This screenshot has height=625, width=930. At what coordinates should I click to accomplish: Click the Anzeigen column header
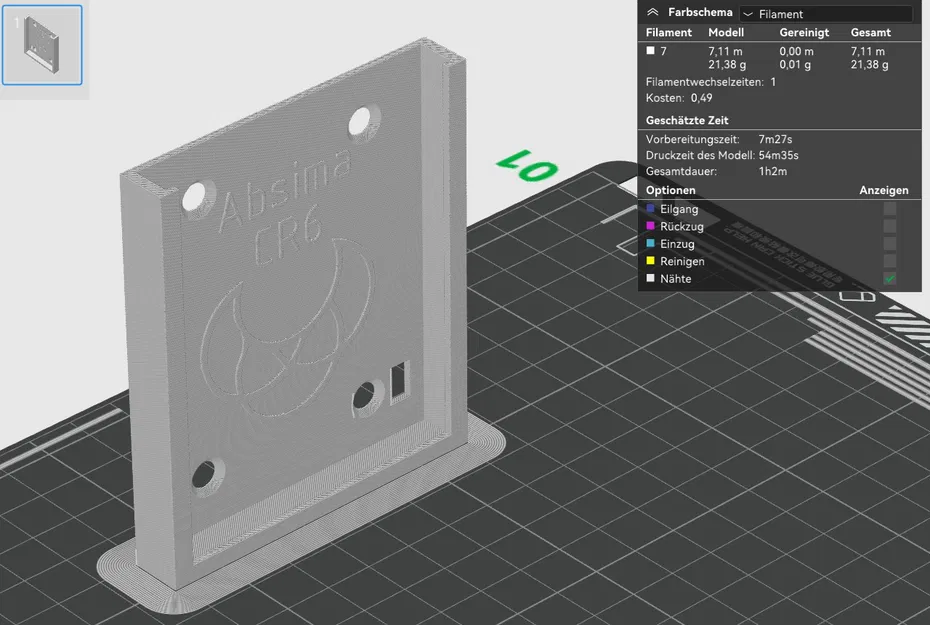[884, 190]
